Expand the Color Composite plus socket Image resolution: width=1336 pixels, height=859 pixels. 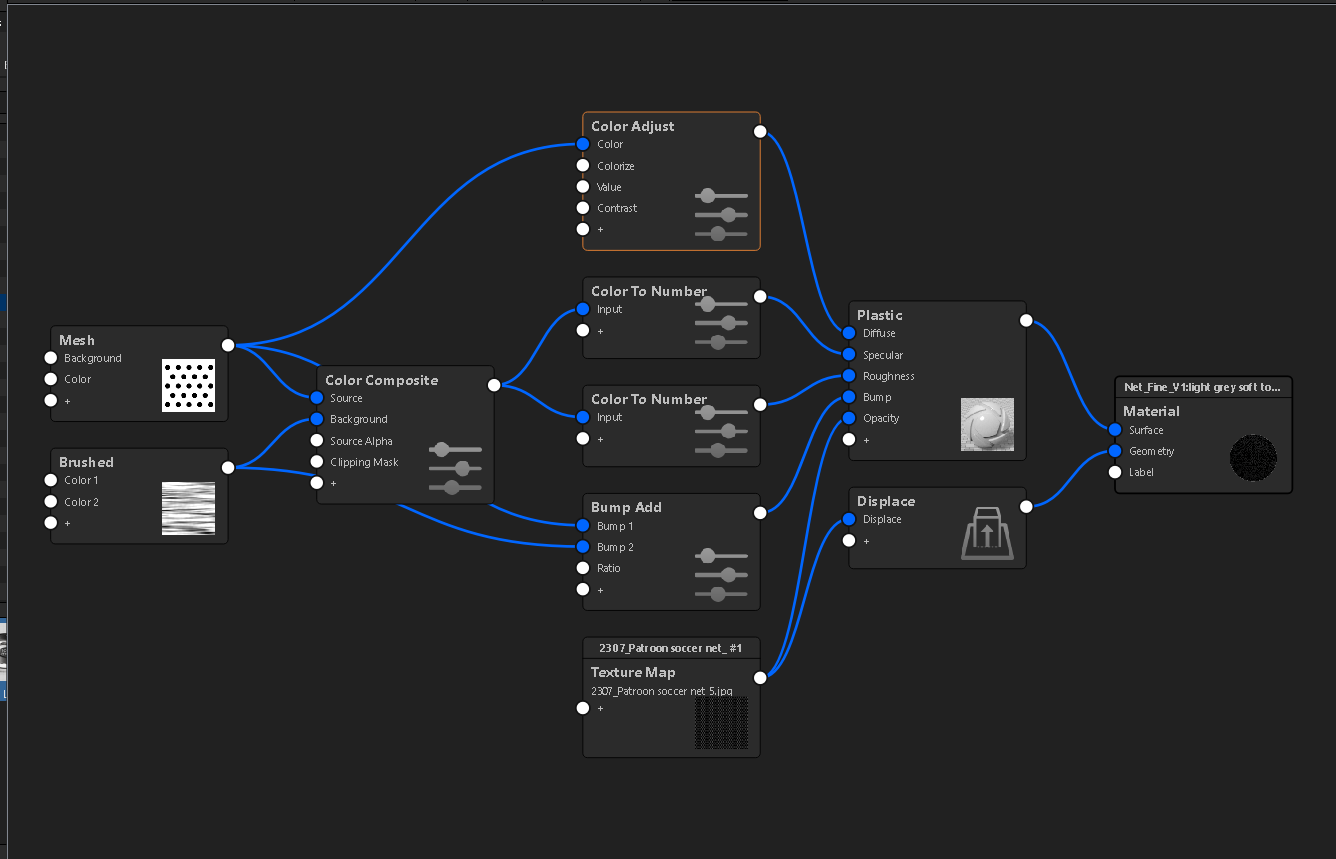317,483
